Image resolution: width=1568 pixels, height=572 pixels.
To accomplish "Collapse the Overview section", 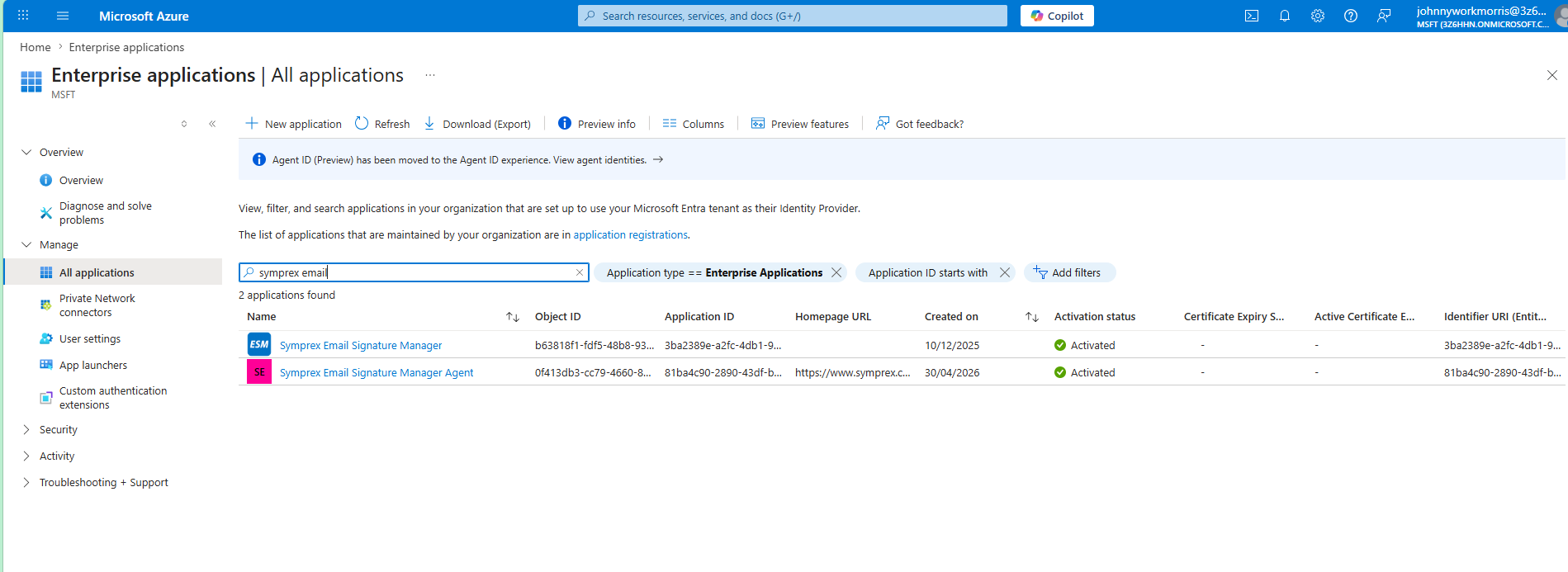I will pos(26,152).
